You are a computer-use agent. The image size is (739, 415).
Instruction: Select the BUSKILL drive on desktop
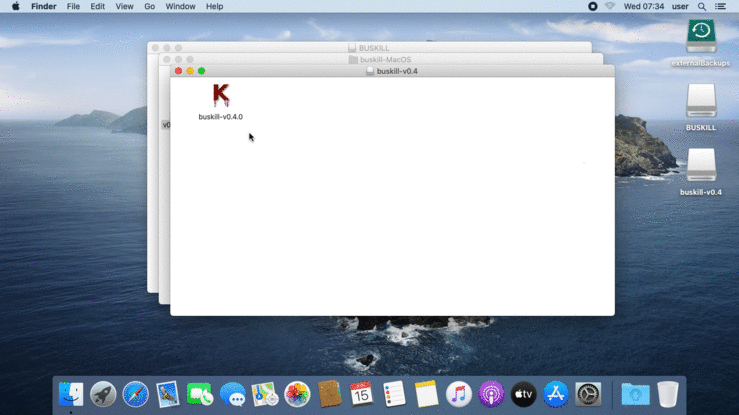point(701,100)
